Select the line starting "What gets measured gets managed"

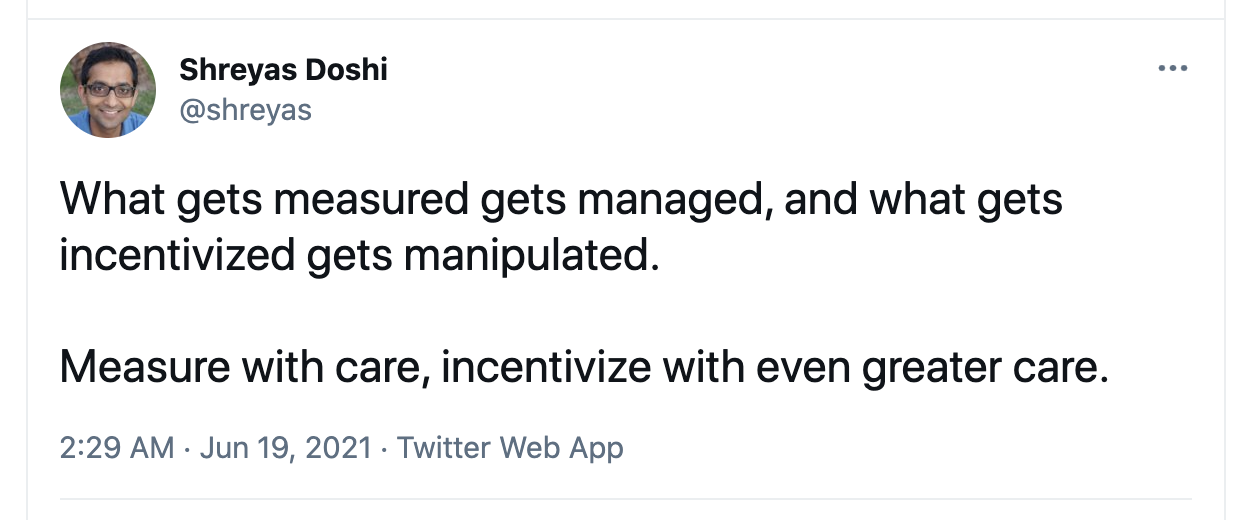(561, 200)
